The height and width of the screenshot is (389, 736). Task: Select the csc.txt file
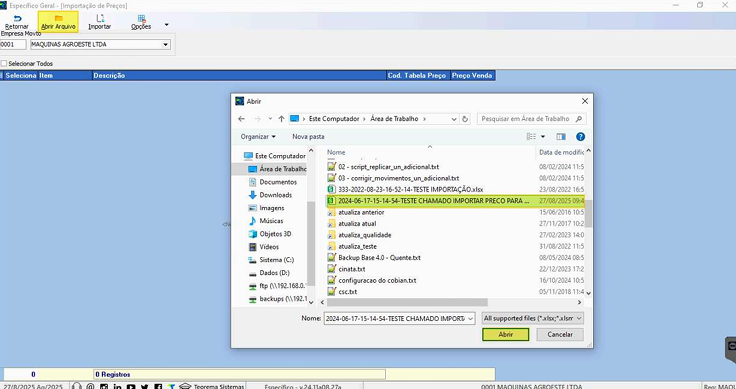click(342, 291)
